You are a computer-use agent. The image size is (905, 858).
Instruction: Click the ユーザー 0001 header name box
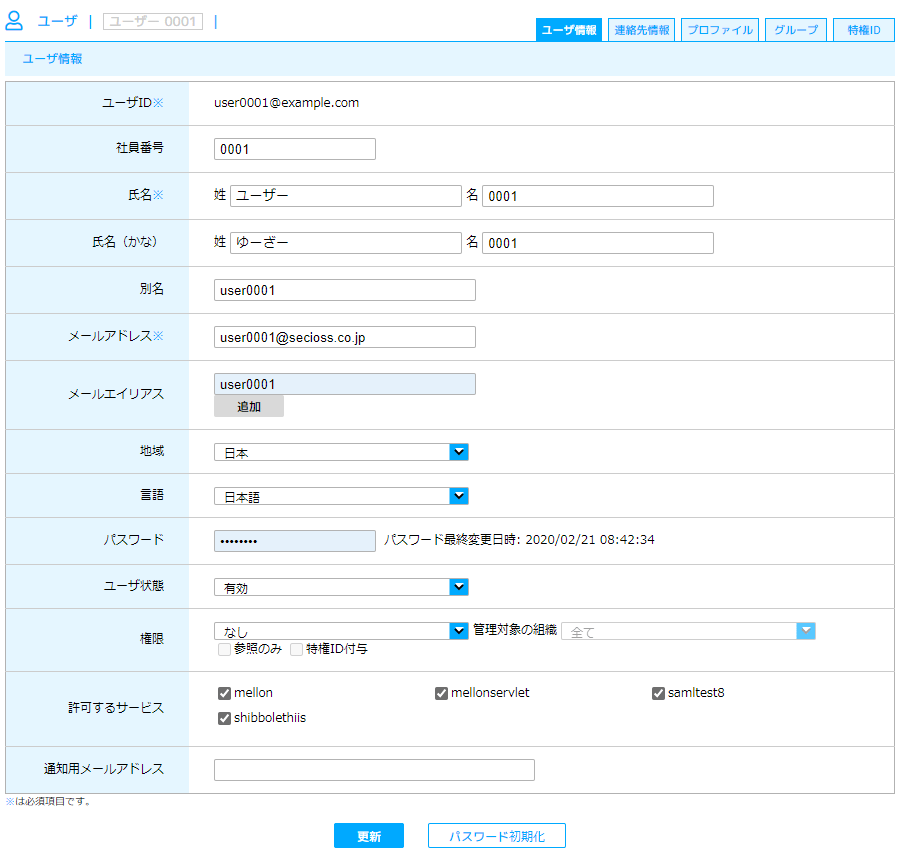click(x=153, y=21)
